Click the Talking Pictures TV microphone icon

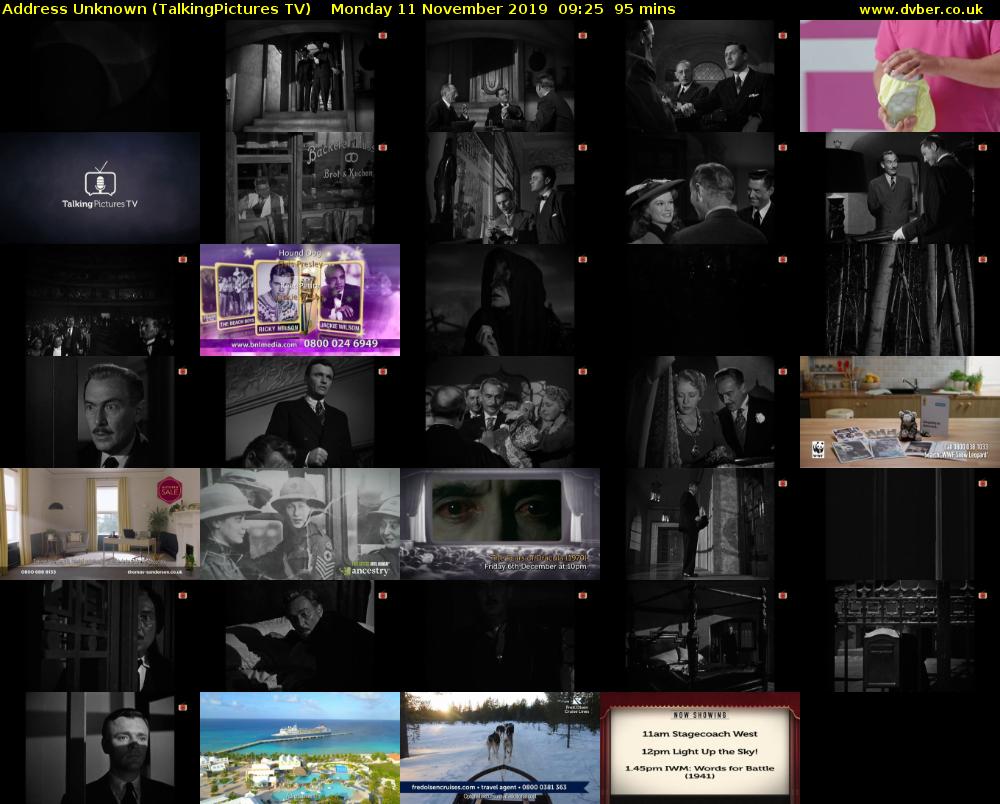[x=100, y=179]
